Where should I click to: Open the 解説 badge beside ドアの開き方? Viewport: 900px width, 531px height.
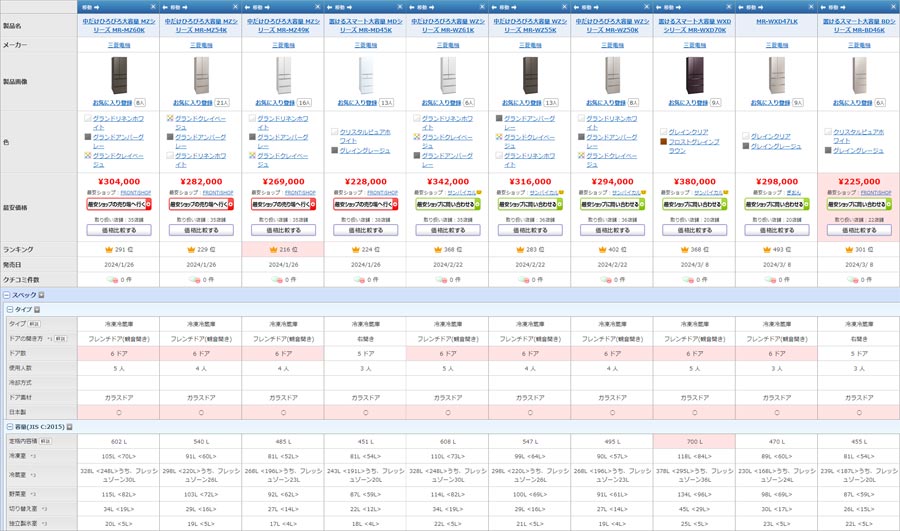pos(60,339)
